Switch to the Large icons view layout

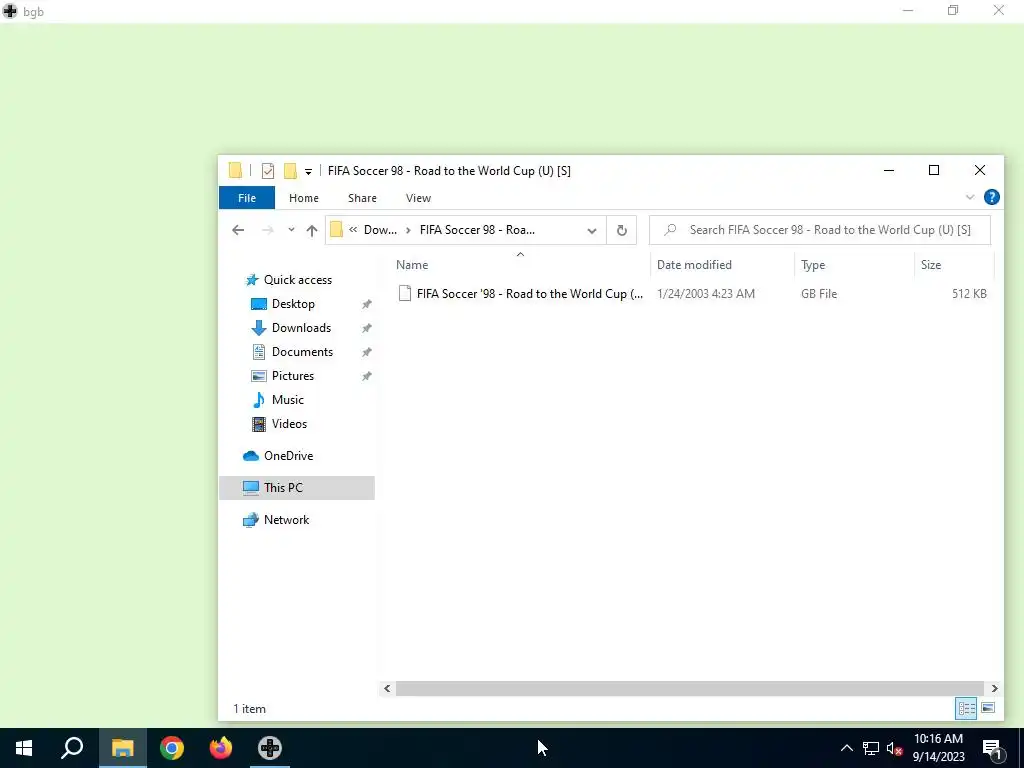click(x=988, y=709)
